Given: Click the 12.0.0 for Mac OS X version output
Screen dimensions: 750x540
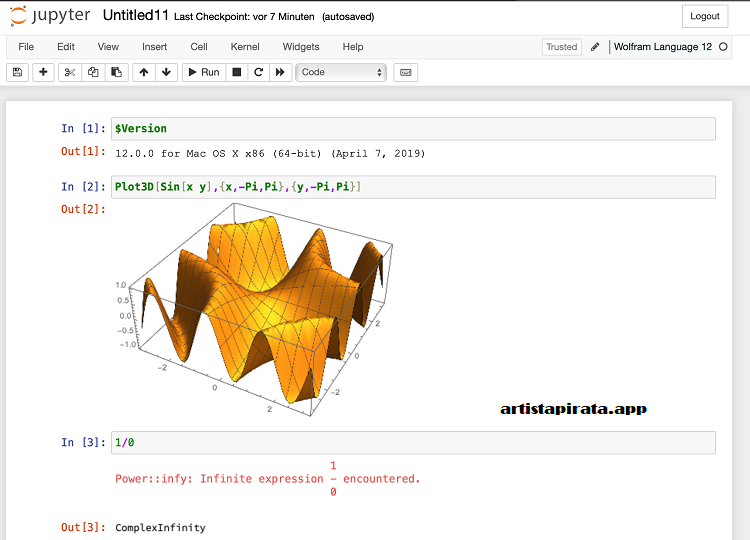Looking at the screenshot, I should (x=270, y=154).
